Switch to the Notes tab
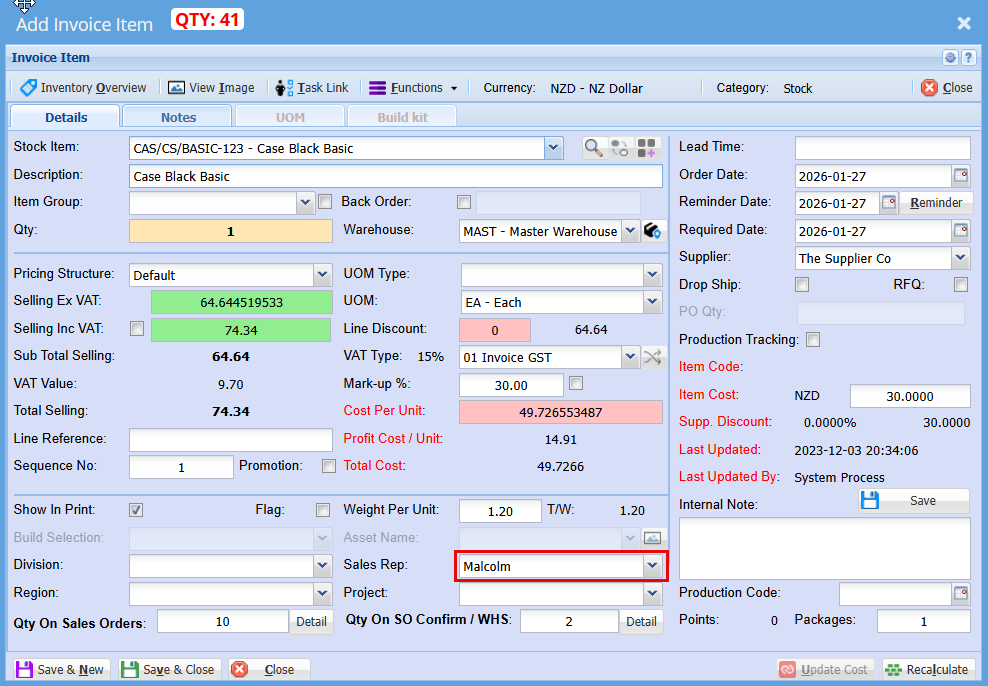 coord(178,117)
